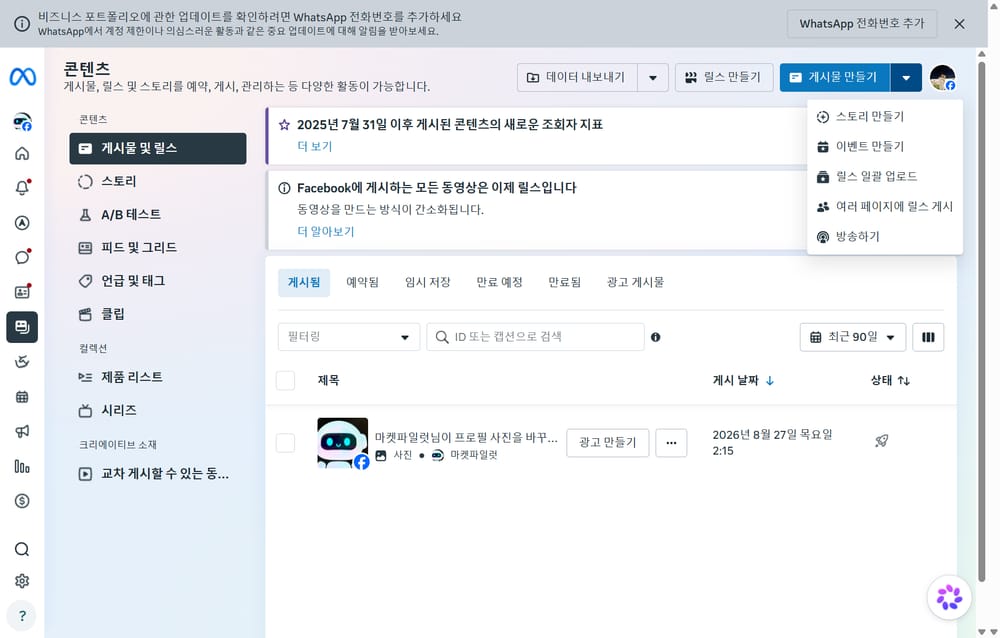Toggle 게시물 만들기 dropdown arrow
This screenshot has height=638, width=1000.
(x=906, y=78)
